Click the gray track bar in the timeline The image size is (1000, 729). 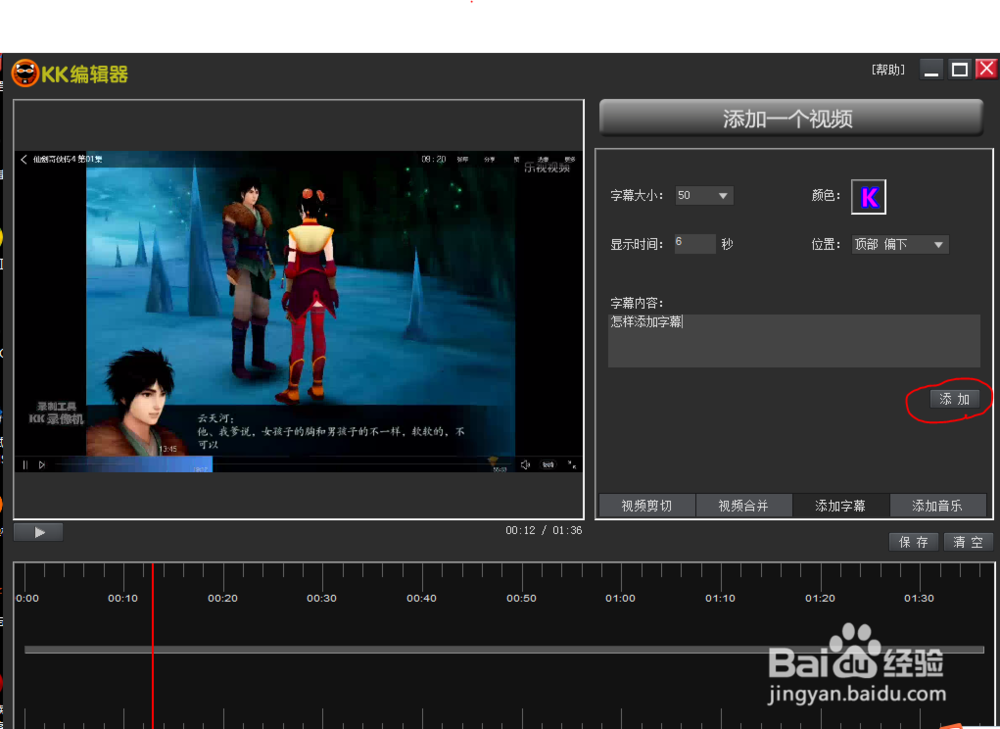tap(504, 650)
